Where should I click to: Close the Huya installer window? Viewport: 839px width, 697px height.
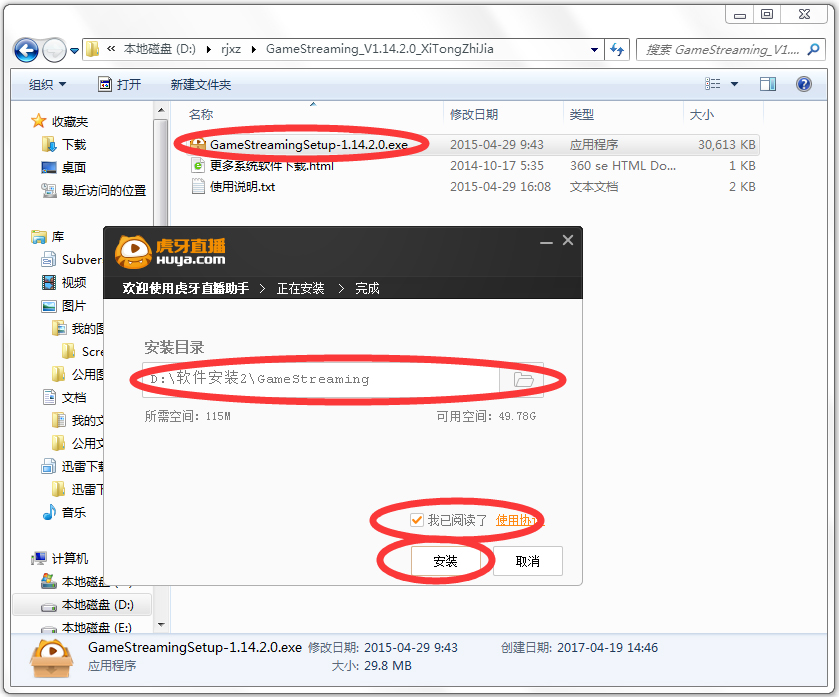pyautogui.click(x=568, y=241)
